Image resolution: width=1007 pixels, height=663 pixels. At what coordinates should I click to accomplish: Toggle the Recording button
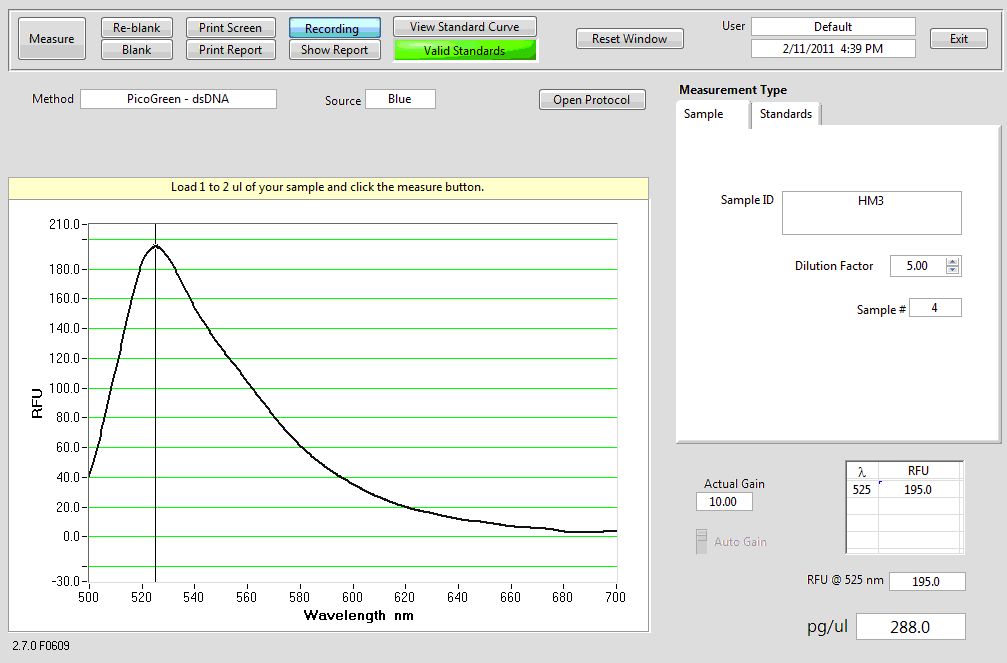click(x=334, y=28)
